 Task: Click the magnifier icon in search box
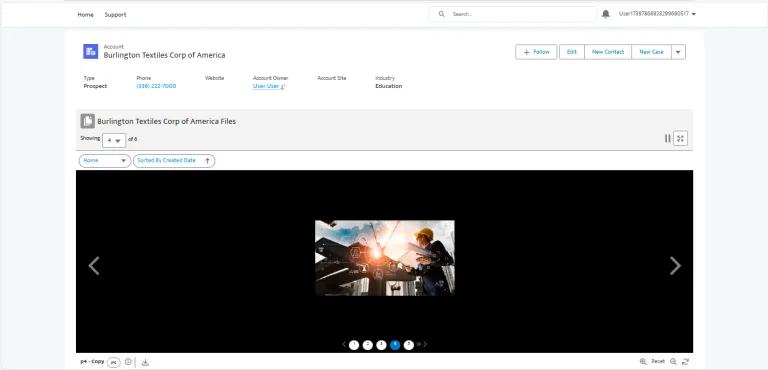point(441,14)
